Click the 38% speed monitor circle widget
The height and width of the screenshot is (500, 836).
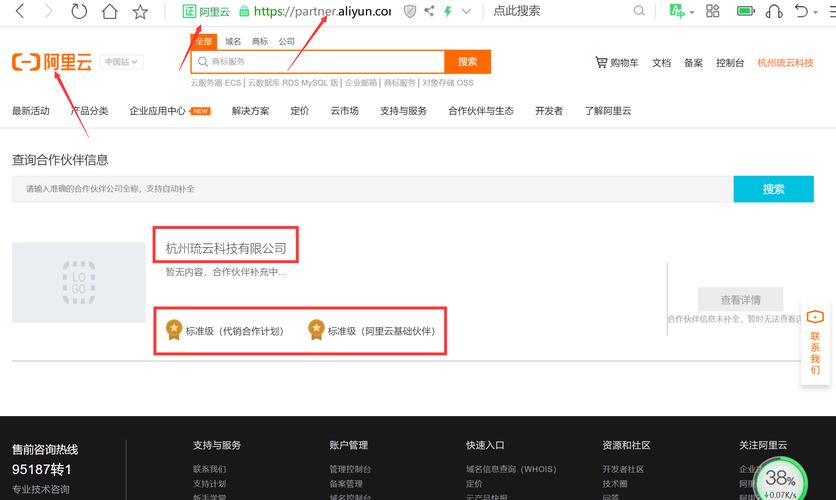[780, 480]
